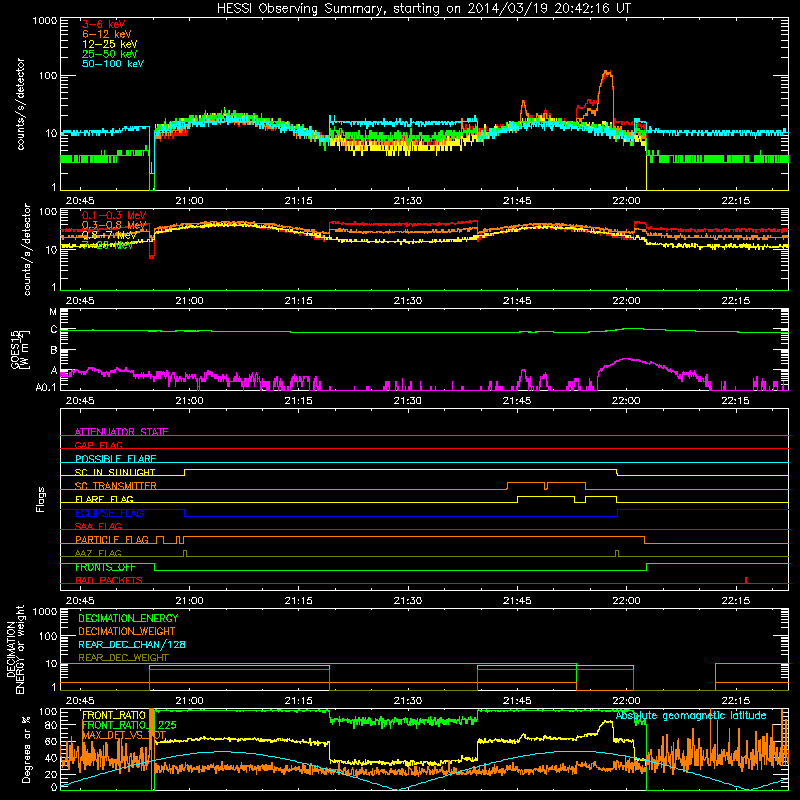Click the M class label on GOES axis
This screenshot has height=800, width=800.
[53, 312]
